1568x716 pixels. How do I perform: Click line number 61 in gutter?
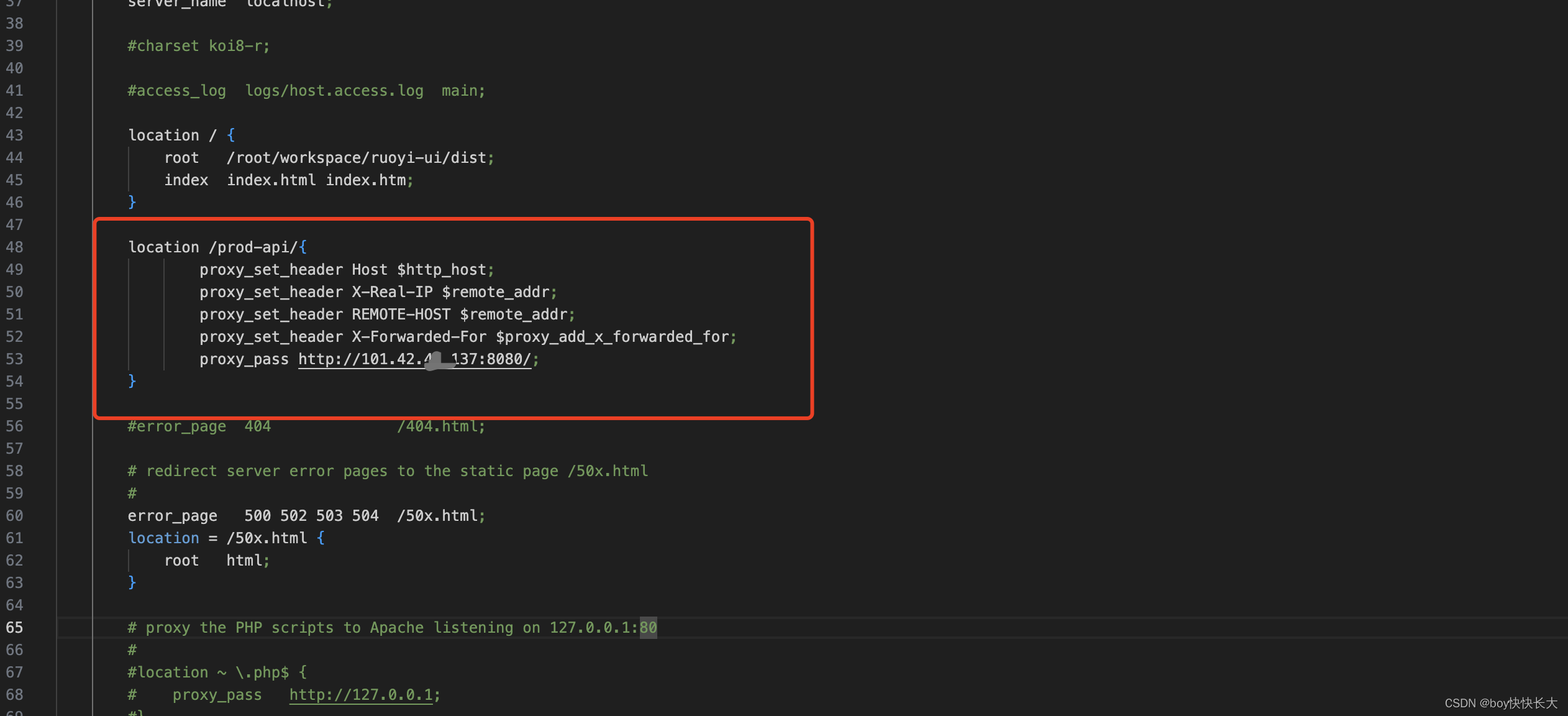(14, 538)
